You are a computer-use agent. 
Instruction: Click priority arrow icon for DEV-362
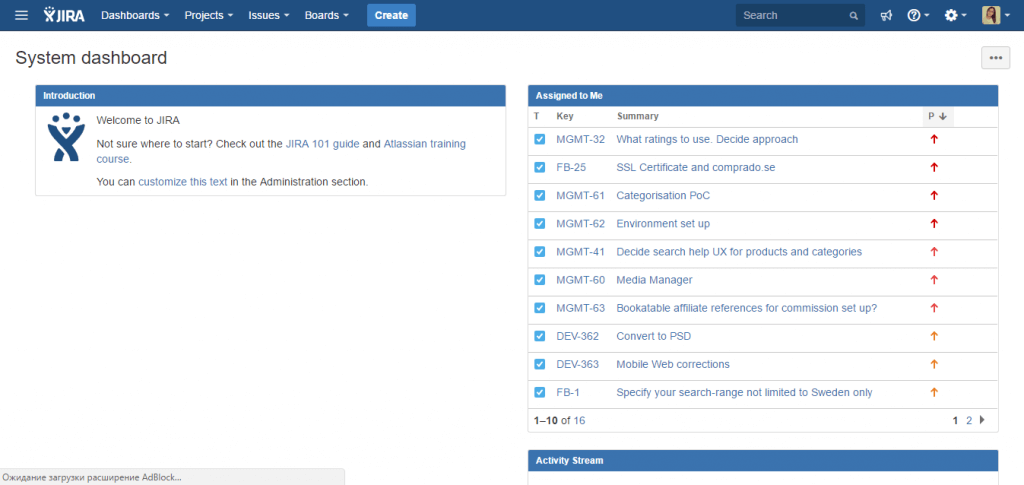point(934,336)
